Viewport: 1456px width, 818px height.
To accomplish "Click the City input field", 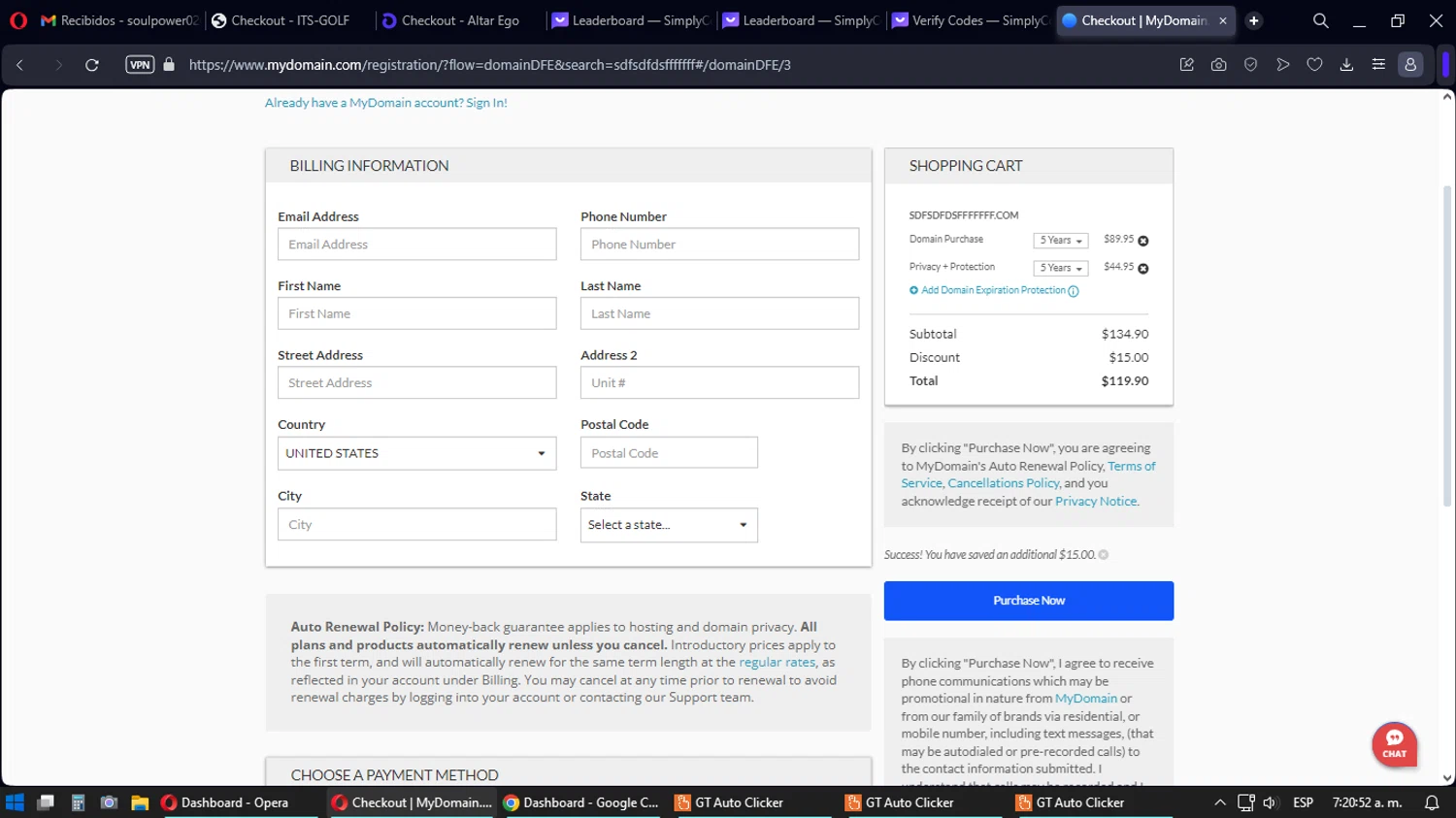I will click(417, 525).
